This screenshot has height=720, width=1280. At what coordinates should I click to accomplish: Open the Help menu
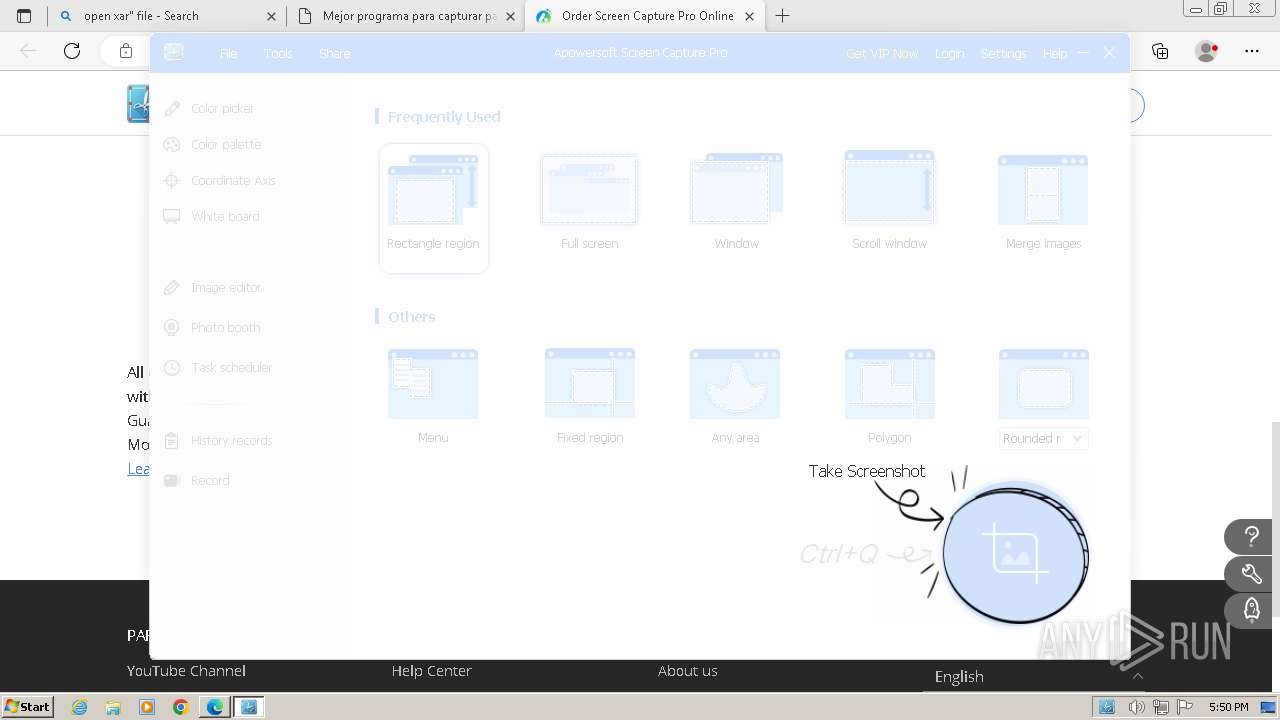coord(1054,53)
